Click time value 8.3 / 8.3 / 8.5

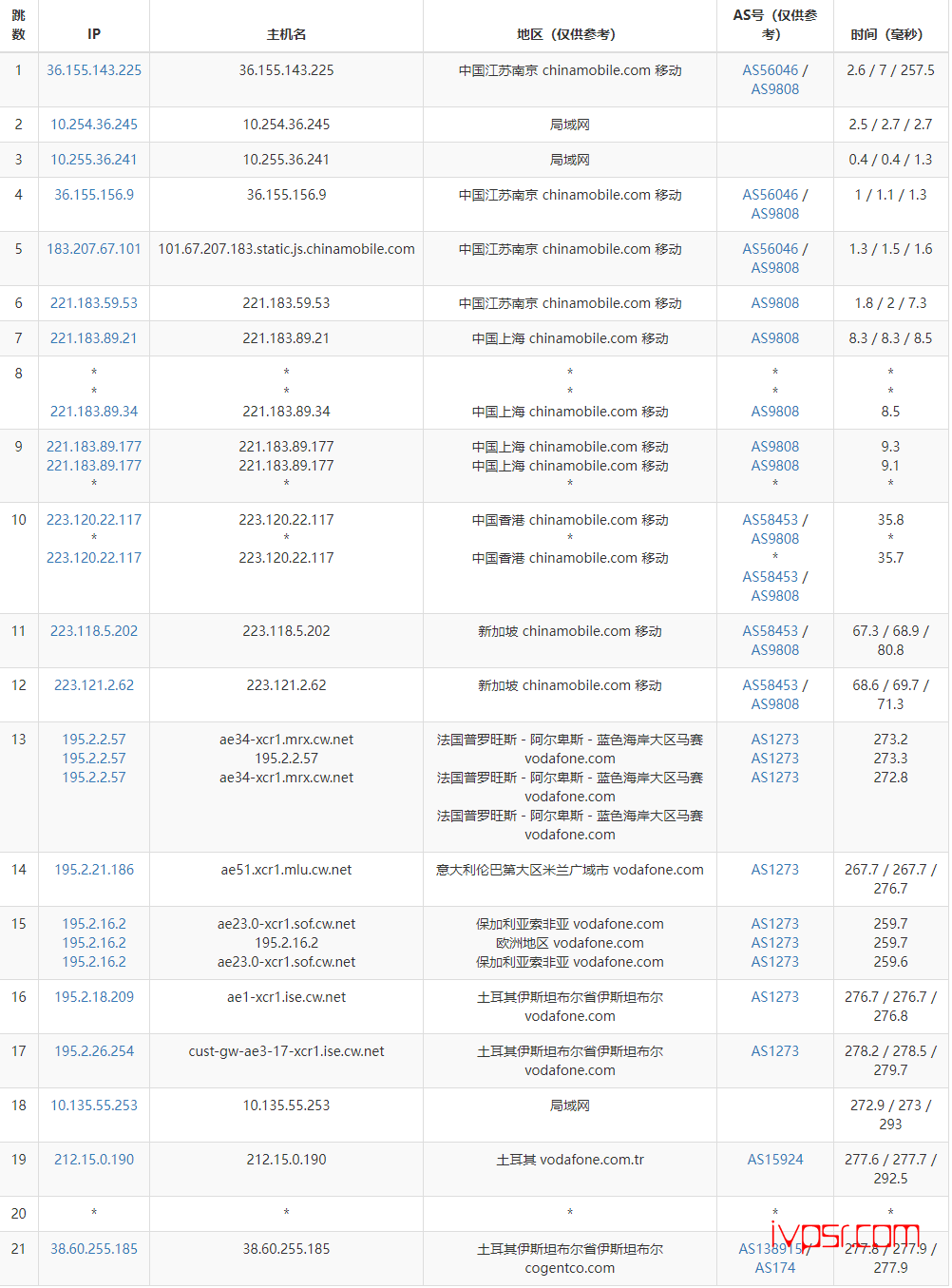[890, 338]
